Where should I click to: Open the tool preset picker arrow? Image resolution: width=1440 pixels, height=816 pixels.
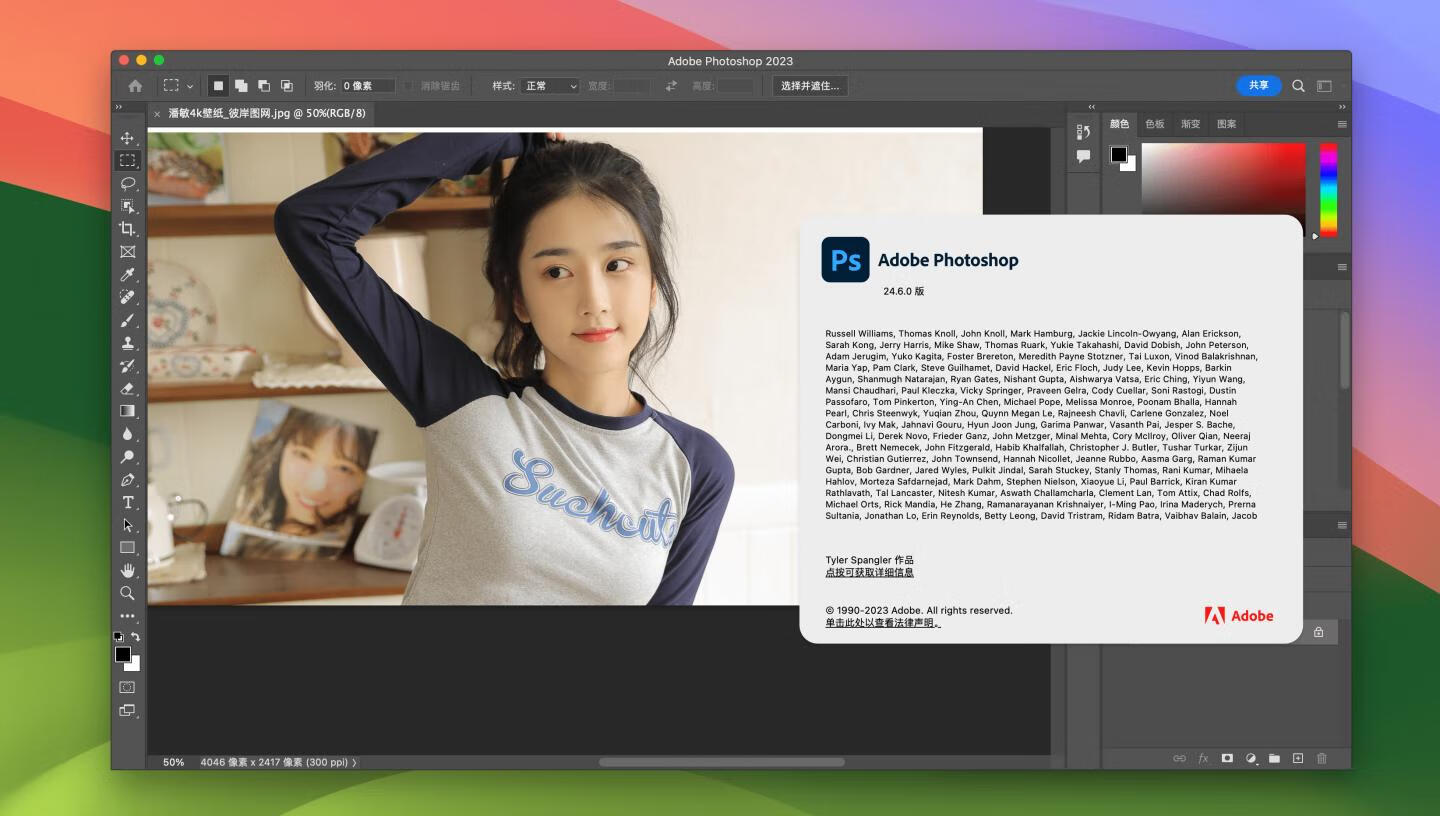[x=190, y=86]
